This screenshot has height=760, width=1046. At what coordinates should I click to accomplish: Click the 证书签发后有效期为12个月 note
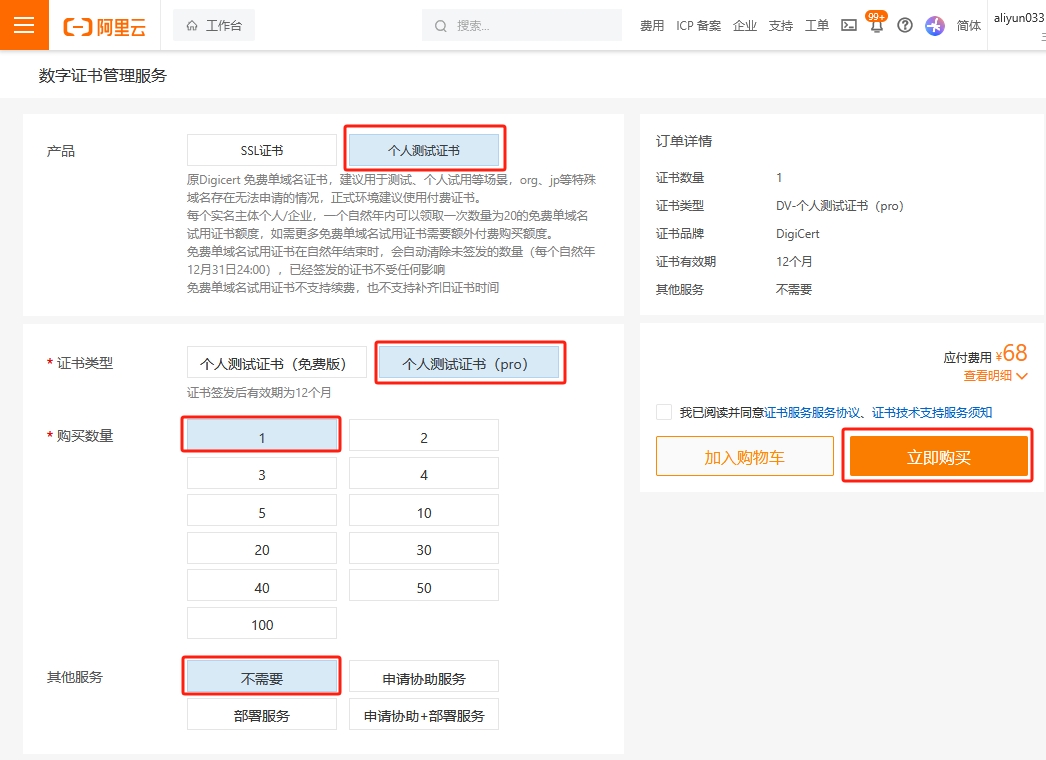pos(259,392)
